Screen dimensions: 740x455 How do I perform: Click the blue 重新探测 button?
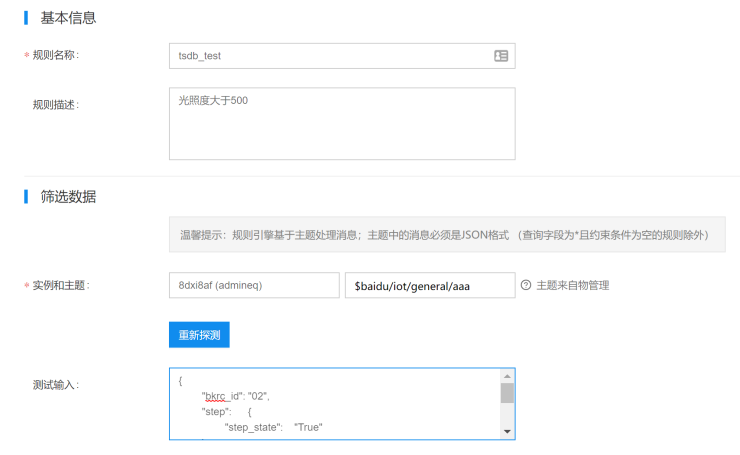199,335
